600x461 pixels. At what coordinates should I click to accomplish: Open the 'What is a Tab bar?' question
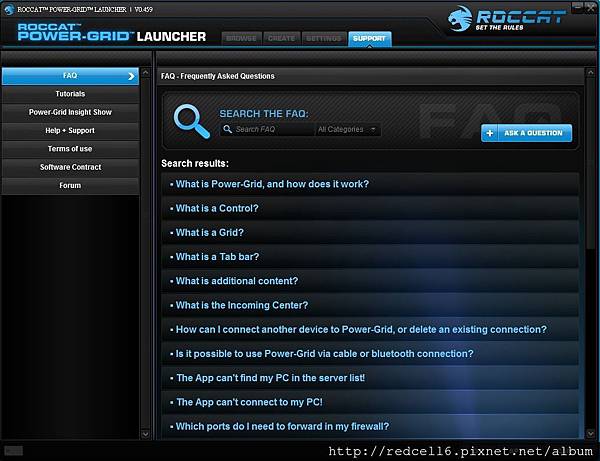tap(370, 257)
